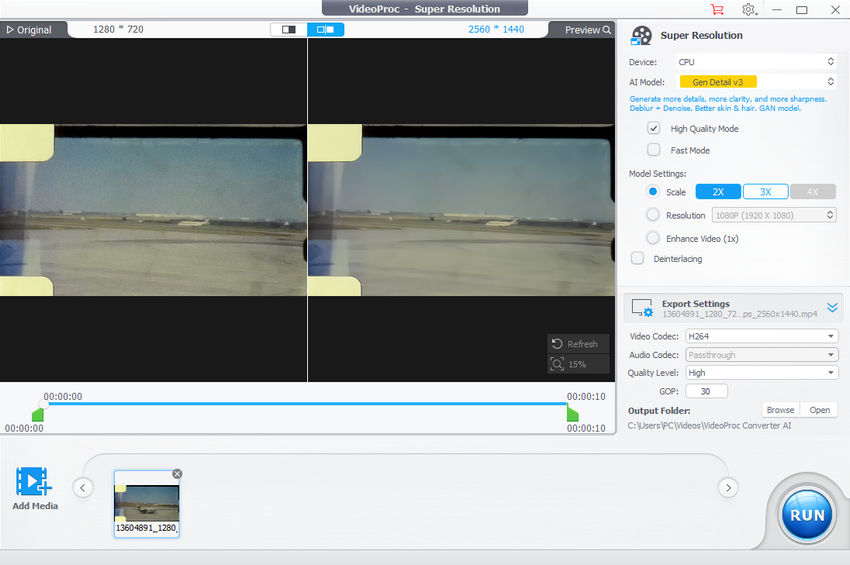This screenshot has width=850, height=565.
Task: Click the Original play button
Action: click(x=30, y=30)
